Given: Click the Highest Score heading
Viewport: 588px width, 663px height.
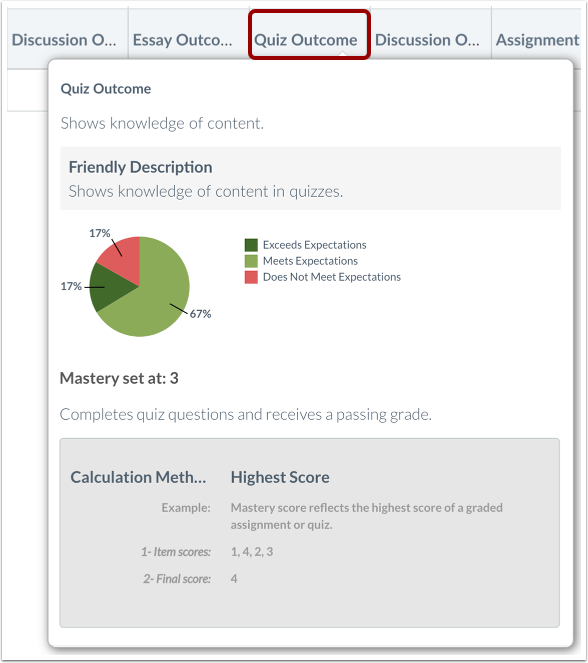Looking at the screenshot, I should pyautogui.click(x=280, y=477).
